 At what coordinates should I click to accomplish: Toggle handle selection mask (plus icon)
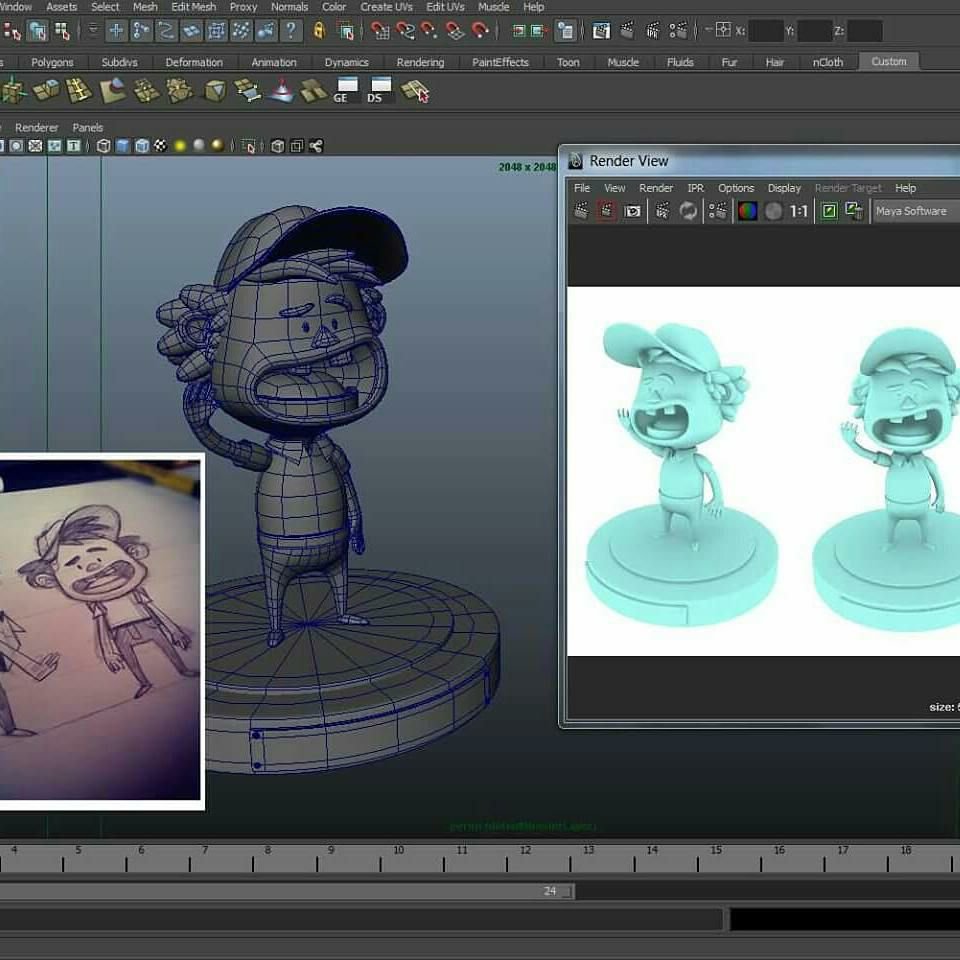[x=116, y=31]
